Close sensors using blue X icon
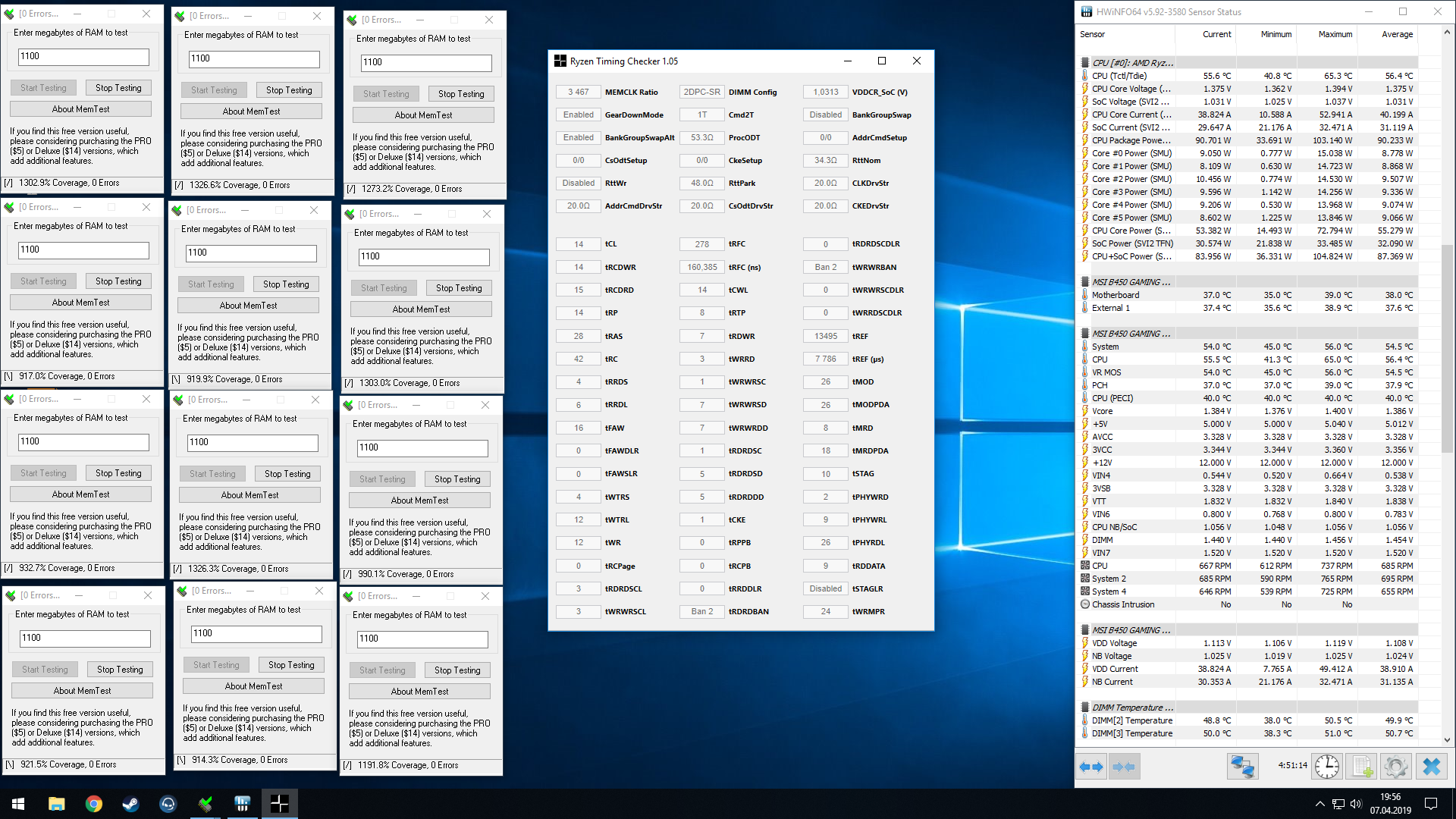This screenshot has height=819, width=1456. click(x=1431, y=767)
